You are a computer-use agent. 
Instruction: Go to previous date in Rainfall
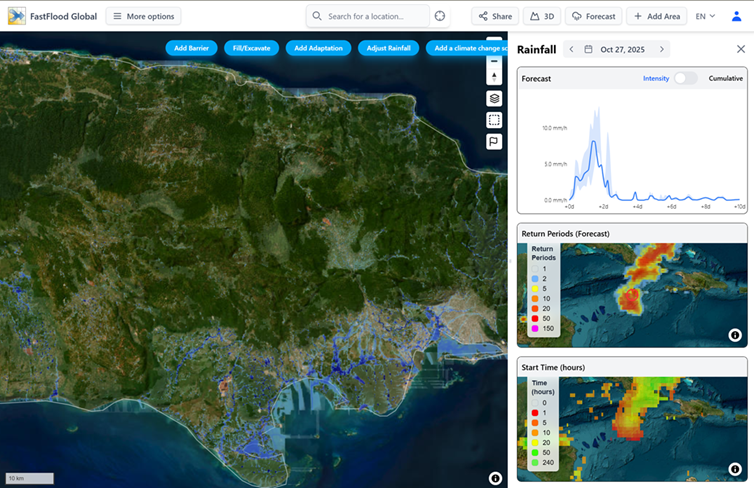pos(570,49)
